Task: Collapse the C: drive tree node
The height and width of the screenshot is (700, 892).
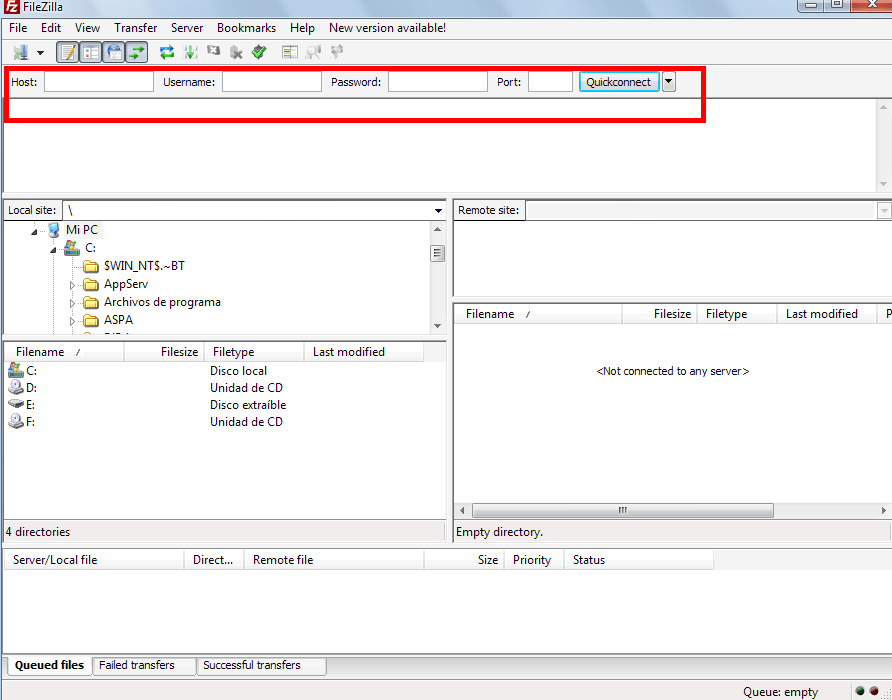Action: click(x=53, y=250)
